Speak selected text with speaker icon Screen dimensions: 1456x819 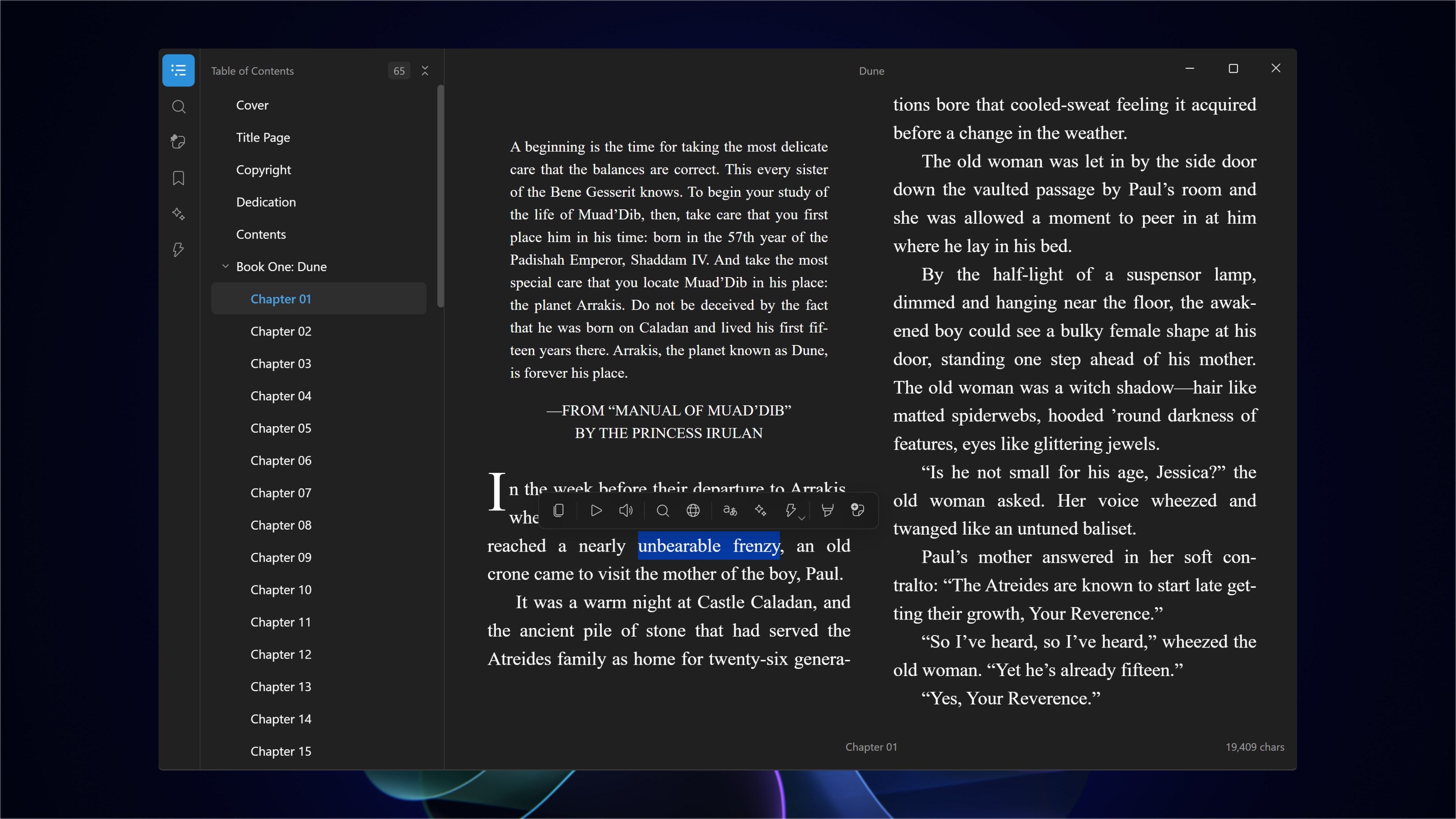tap(626, 510)
